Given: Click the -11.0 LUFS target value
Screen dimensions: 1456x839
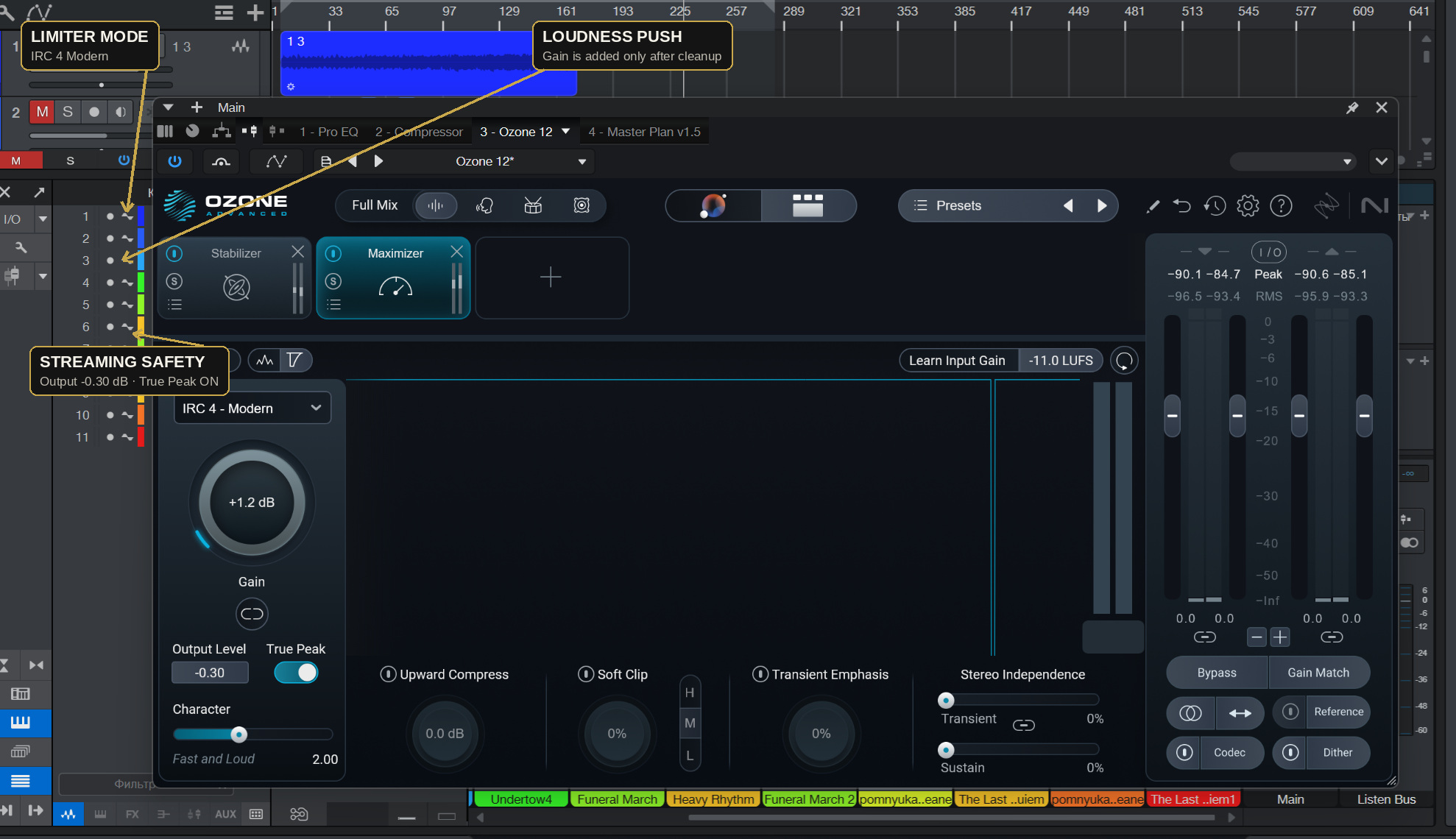Looking at the screenshot, I should (1061, 361).
